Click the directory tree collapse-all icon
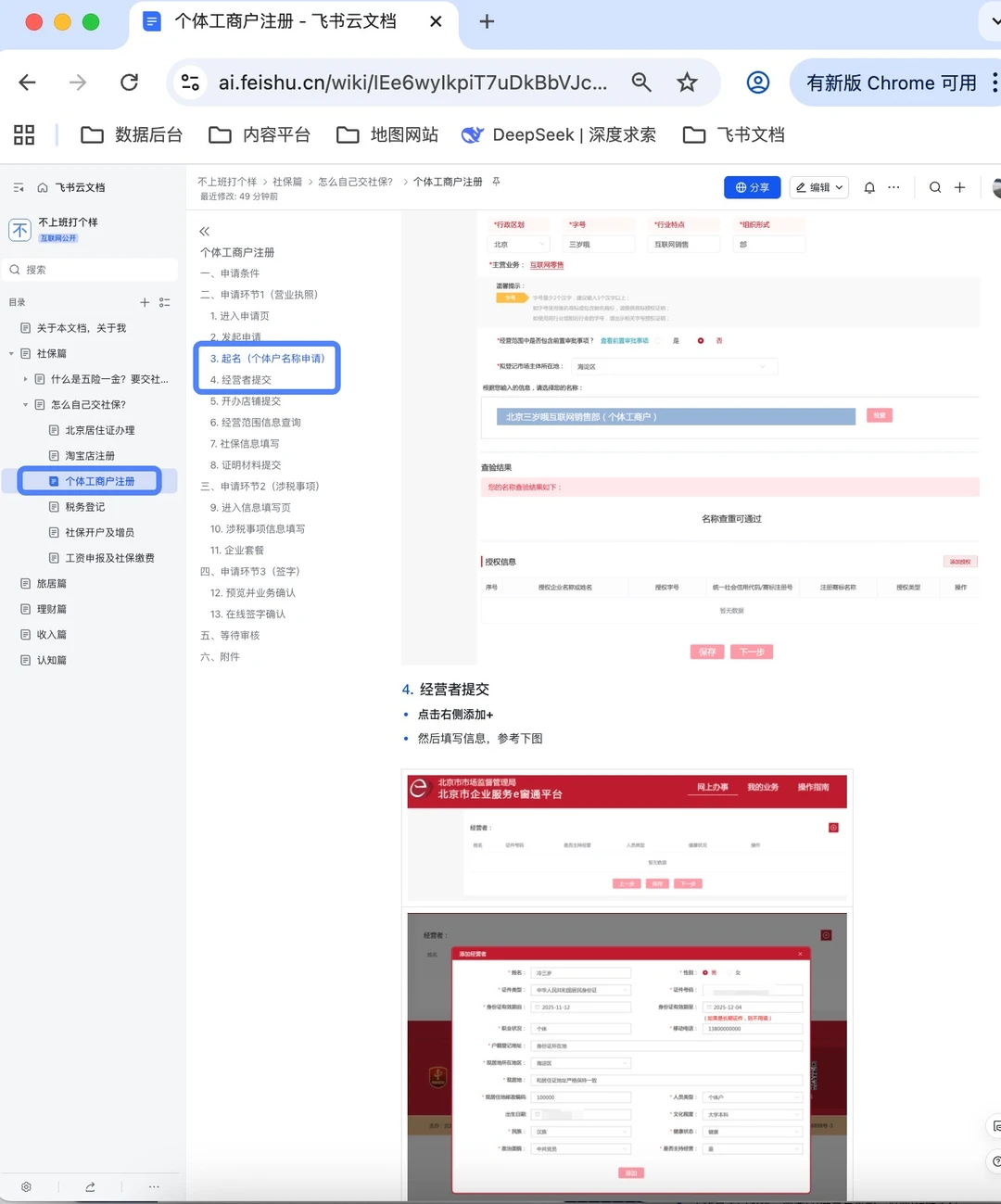1001x1204 pixels. (x=165, y=302)
